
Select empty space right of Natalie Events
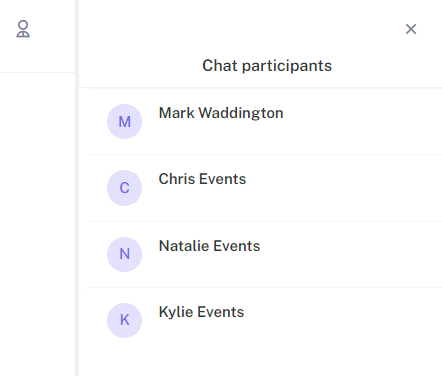(351, 254)
